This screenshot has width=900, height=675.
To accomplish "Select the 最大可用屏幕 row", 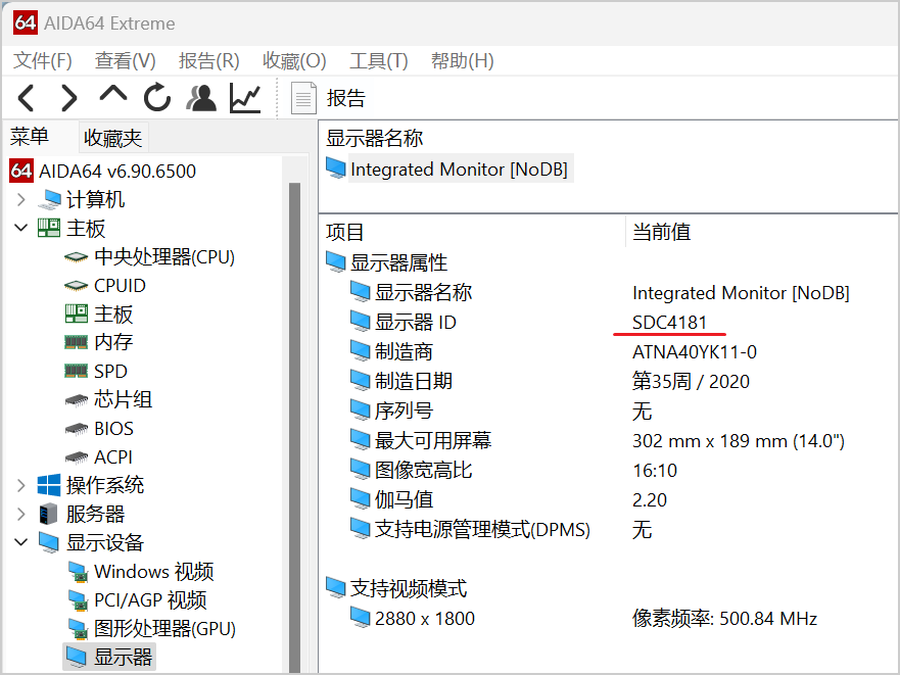I will tap(433, 441).
